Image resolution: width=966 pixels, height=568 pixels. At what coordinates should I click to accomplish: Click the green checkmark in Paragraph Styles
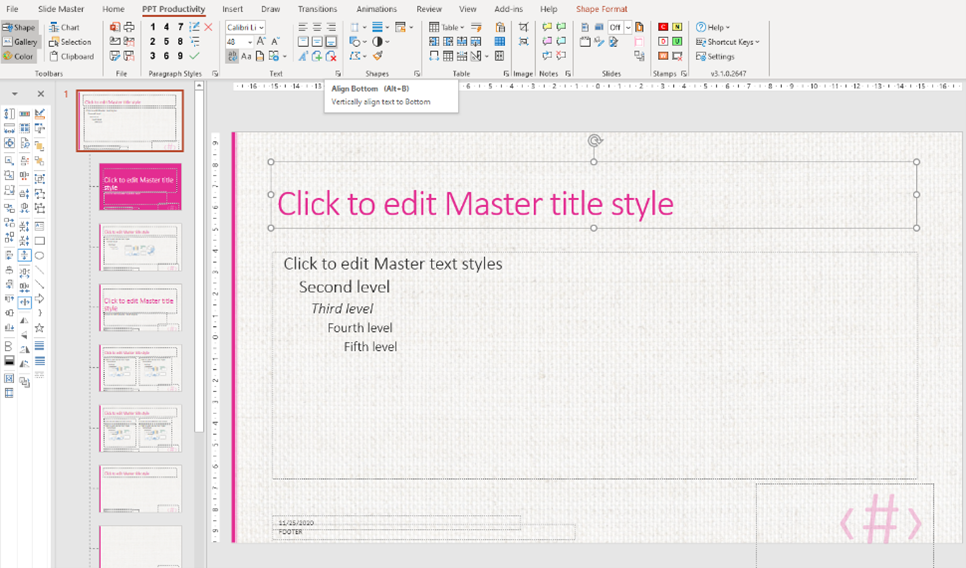(x=195, y=56)
